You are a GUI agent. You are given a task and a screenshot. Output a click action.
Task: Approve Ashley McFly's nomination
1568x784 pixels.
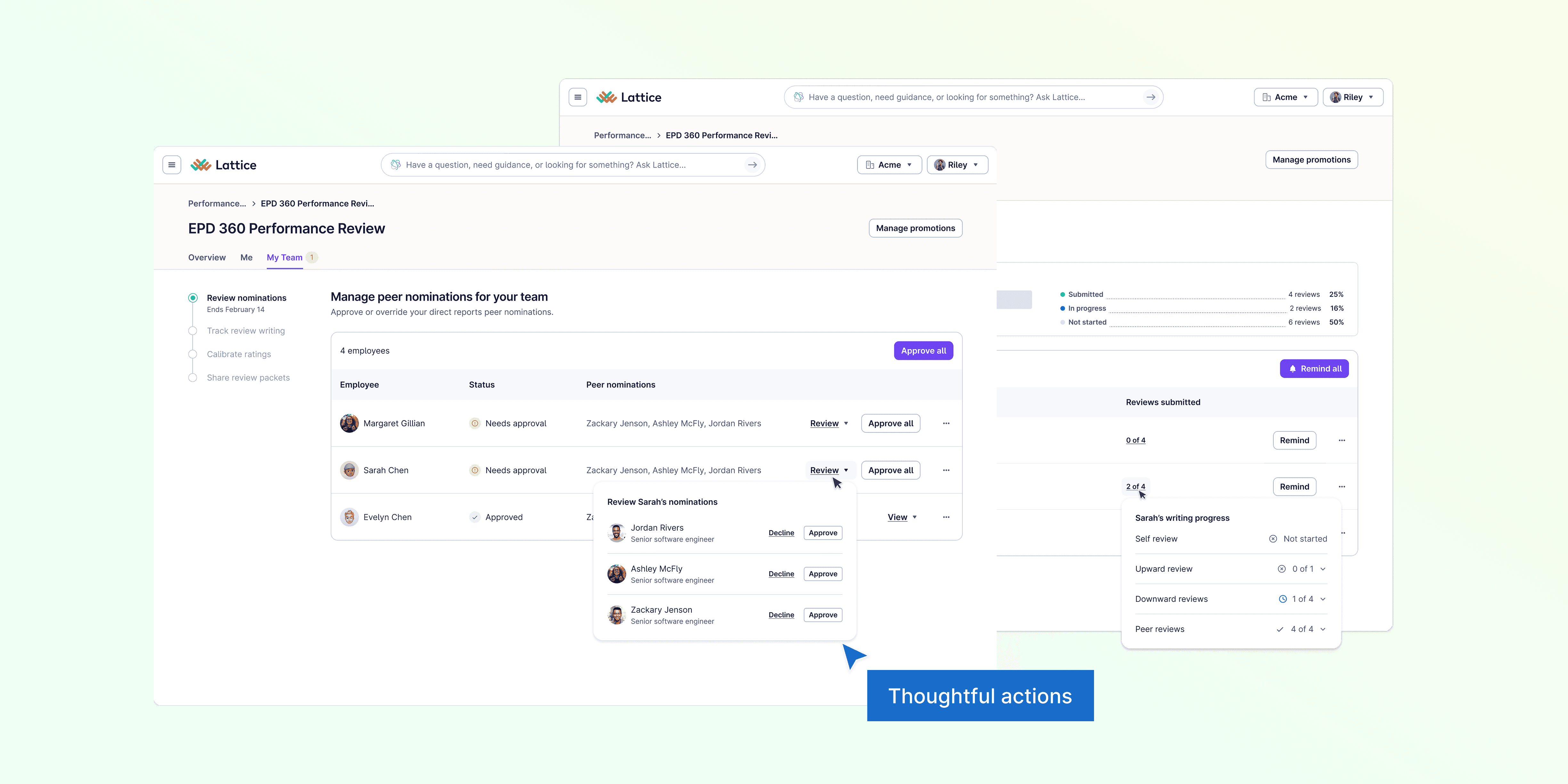coord(822,574)
